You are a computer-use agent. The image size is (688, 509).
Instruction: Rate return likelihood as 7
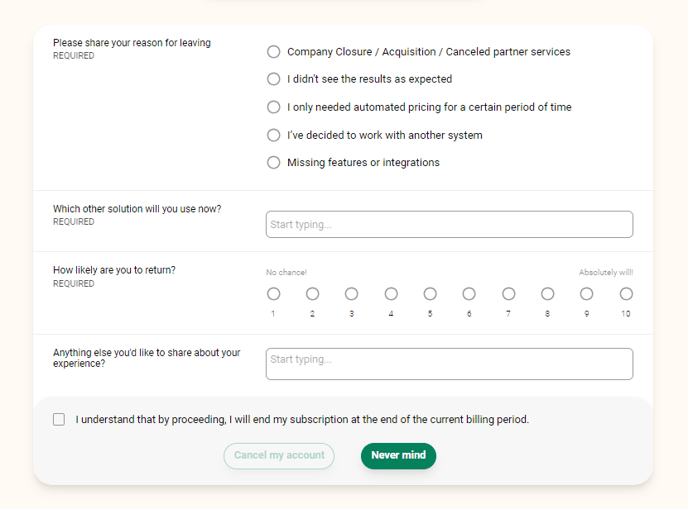click(508, 294)
